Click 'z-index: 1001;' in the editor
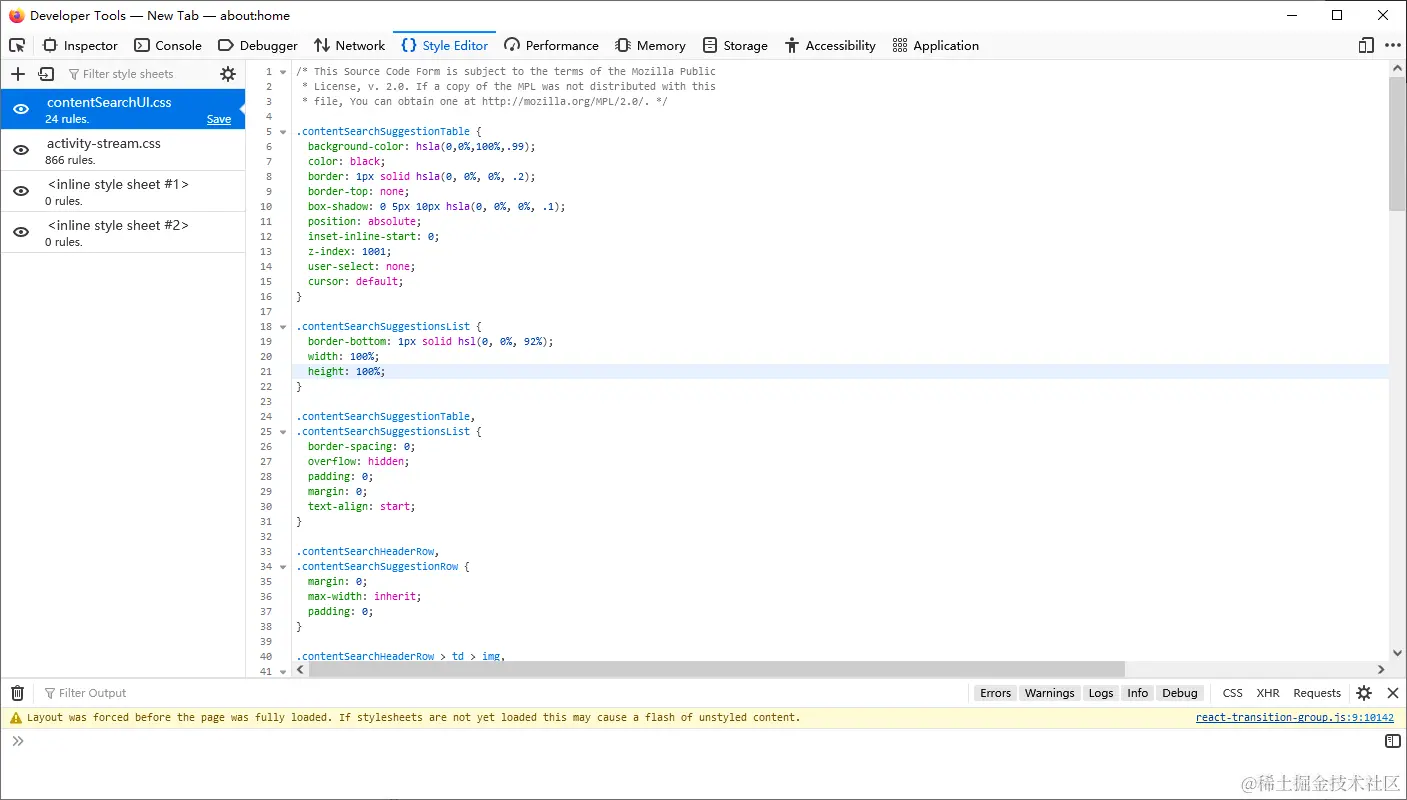1407x800 pixels. [x=352, y=252]
